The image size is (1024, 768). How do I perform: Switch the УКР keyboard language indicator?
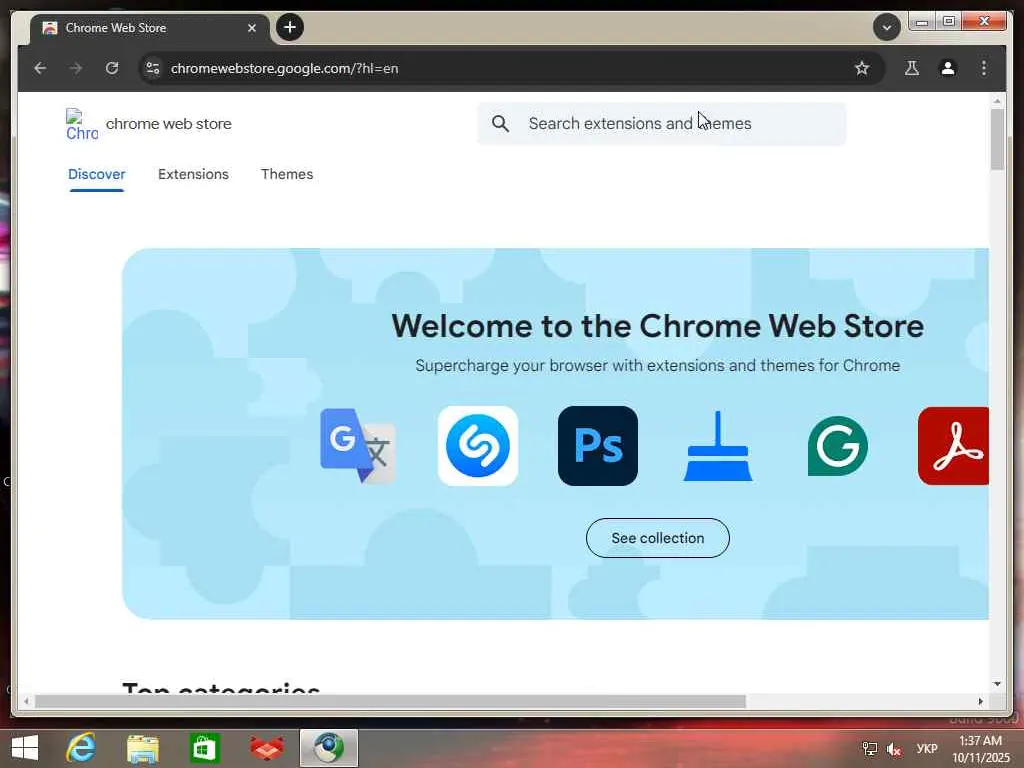tap(927, 749)
